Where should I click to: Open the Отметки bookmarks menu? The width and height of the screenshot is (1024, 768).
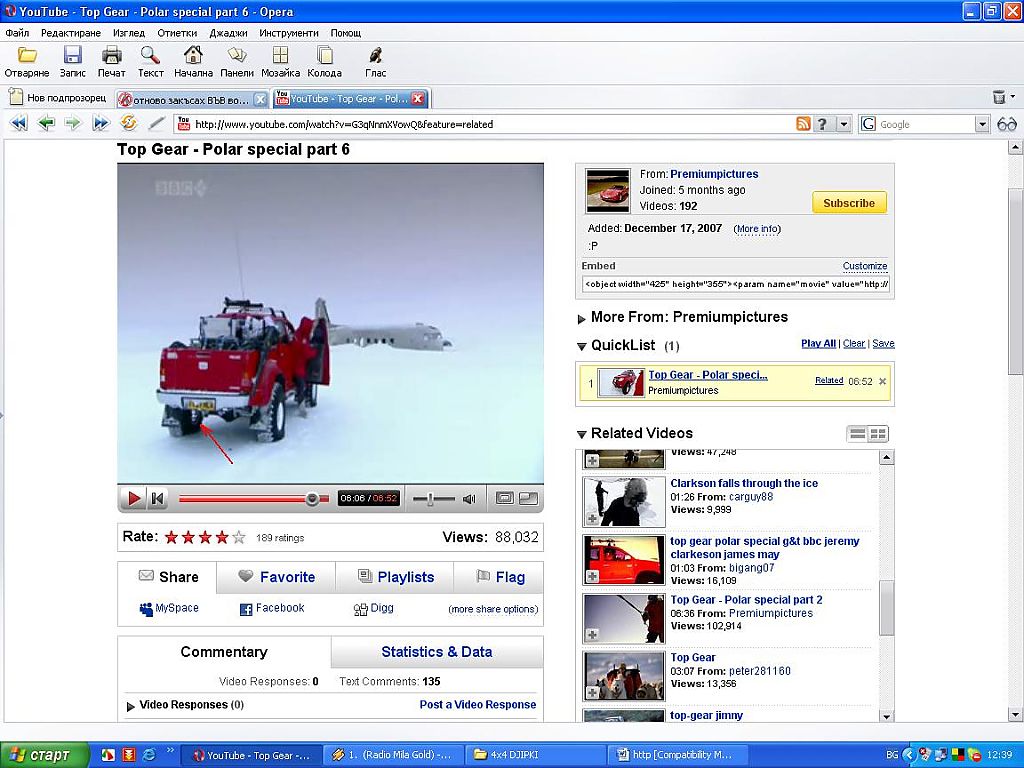click(177, 33)
